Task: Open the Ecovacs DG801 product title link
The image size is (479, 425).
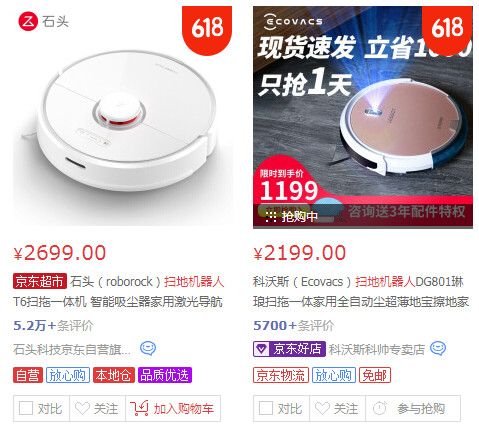Action: click(361, 292)
